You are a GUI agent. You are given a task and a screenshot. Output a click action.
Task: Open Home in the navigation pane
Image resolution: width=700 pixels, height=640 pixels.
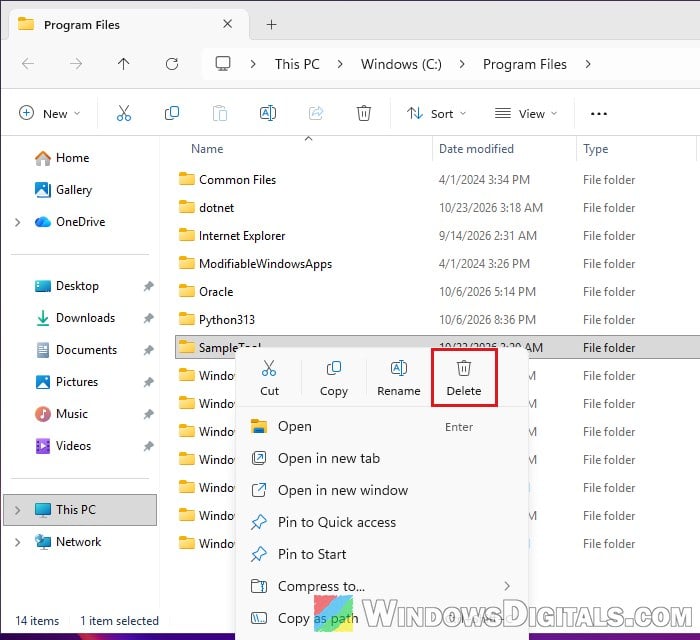coord(72,158)
